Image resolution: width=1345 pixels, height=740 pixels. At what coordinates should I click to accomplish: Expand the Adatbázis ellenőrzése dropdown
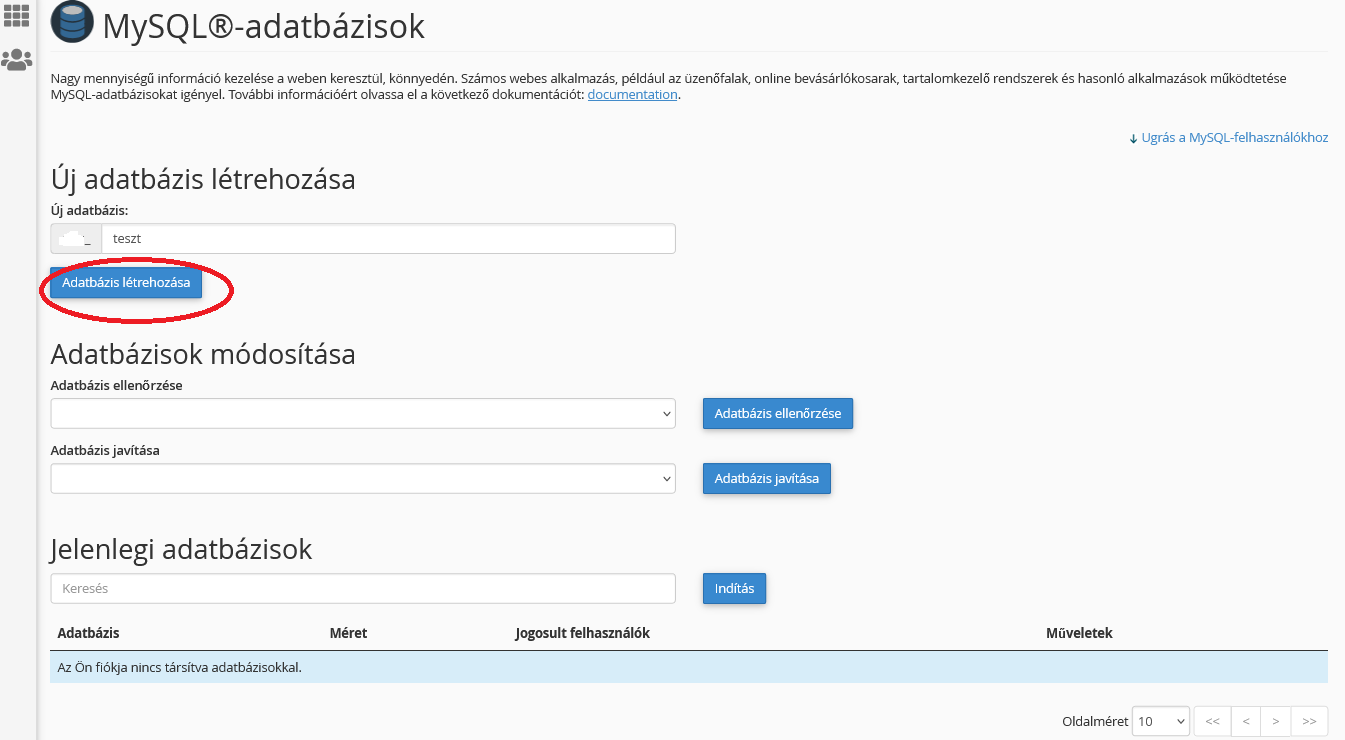(363, 413)
